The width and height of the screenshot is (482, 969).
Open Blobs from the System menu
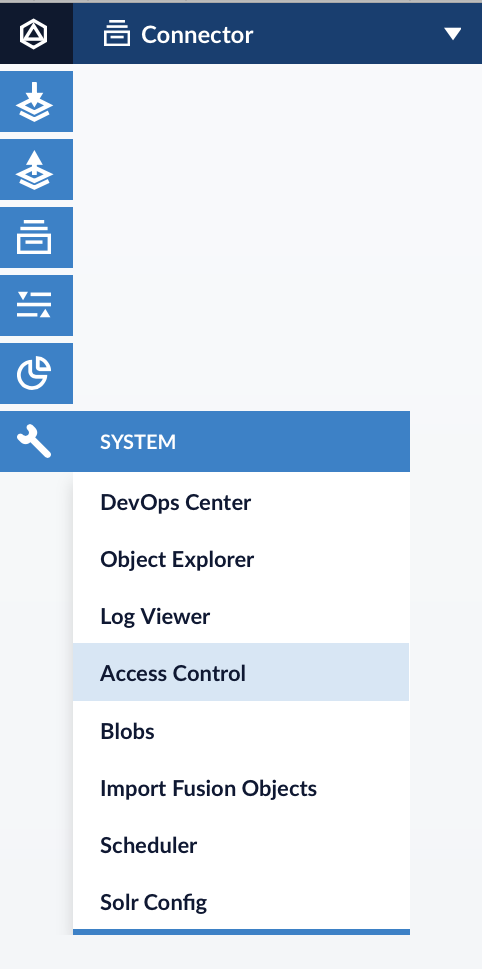click(241, 731)
